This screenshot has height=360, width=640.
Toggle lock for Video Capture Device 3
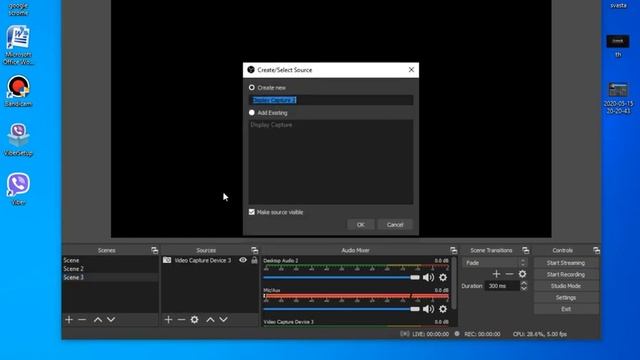pyautogui.click(x=254, y=260)
